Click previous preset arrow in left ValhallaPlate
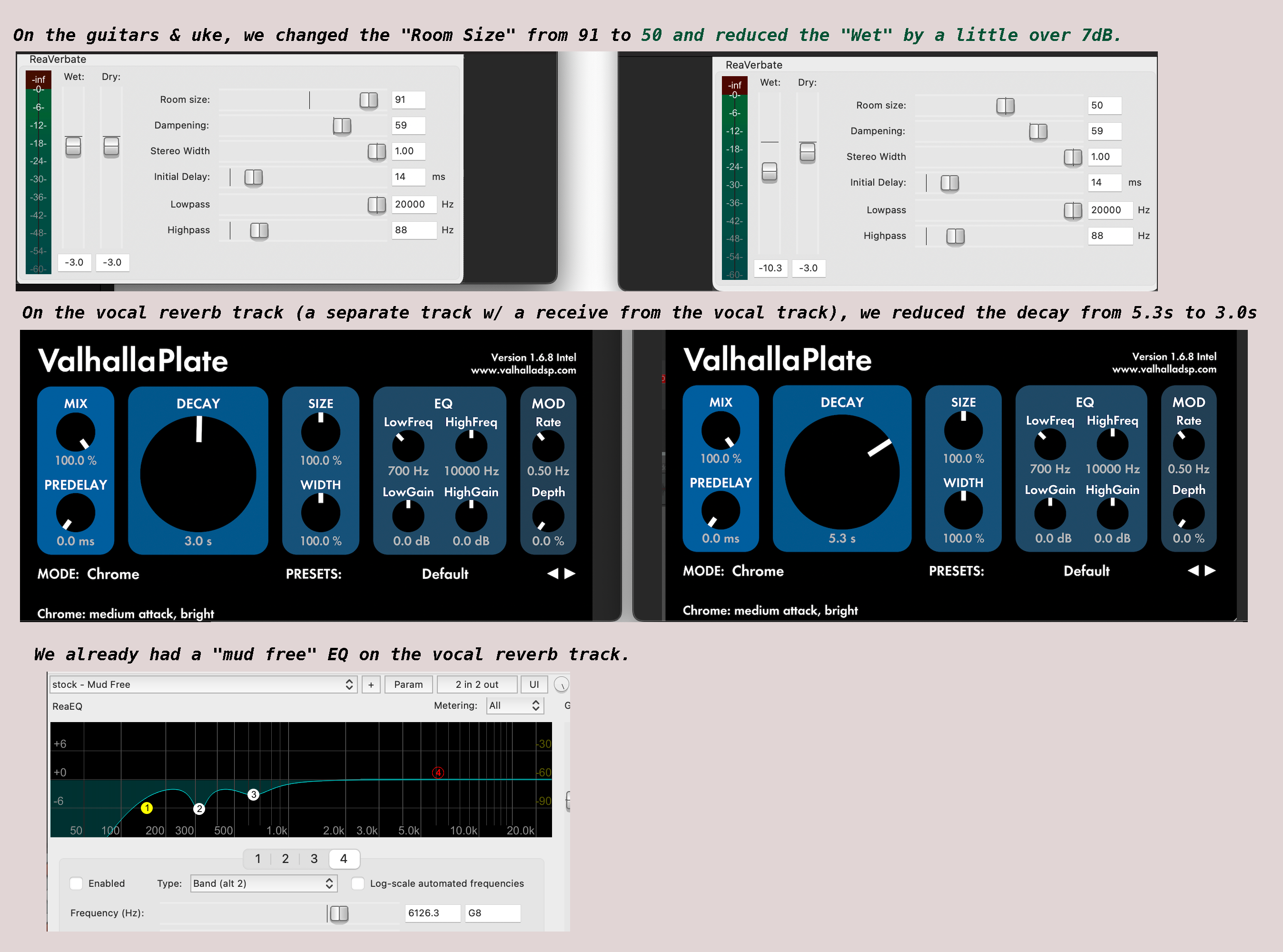This screenshot has height=952, width=1283. pyautogui.click(x=553, y=574)
